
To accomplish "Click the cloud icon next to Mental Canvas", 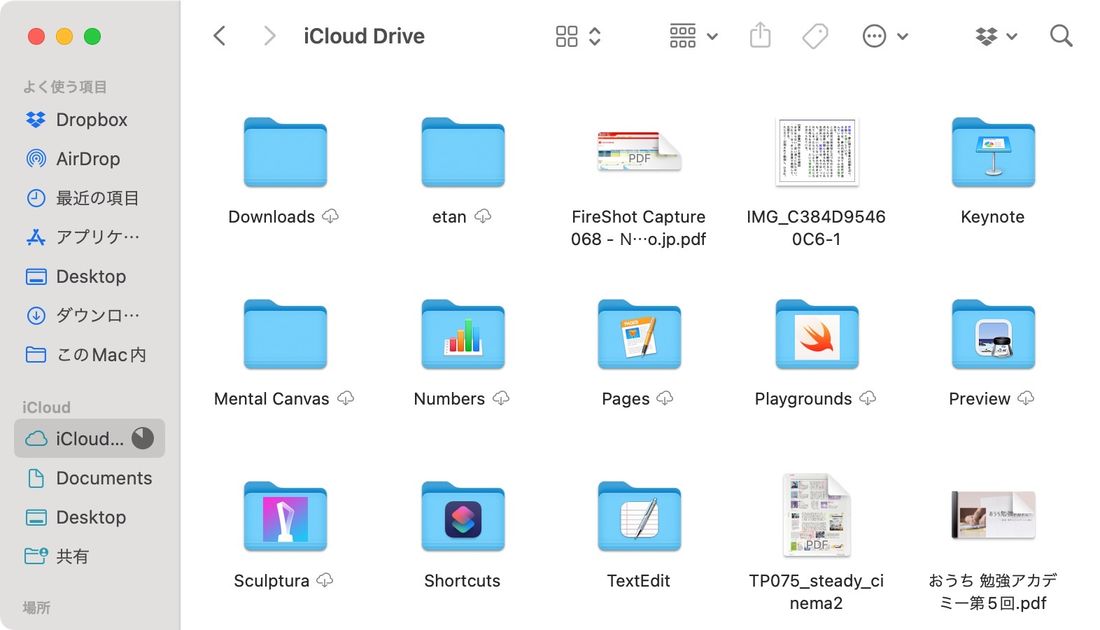I will 346,398.
